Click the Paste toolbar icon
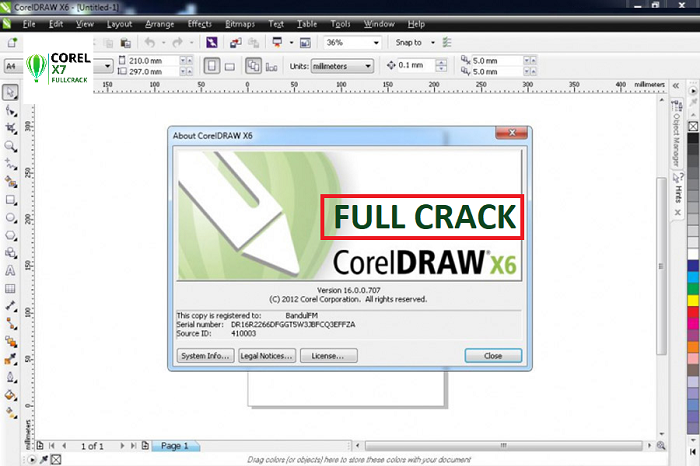The width and height of the screenshot is (700, 466). click(x=126, y=43)
